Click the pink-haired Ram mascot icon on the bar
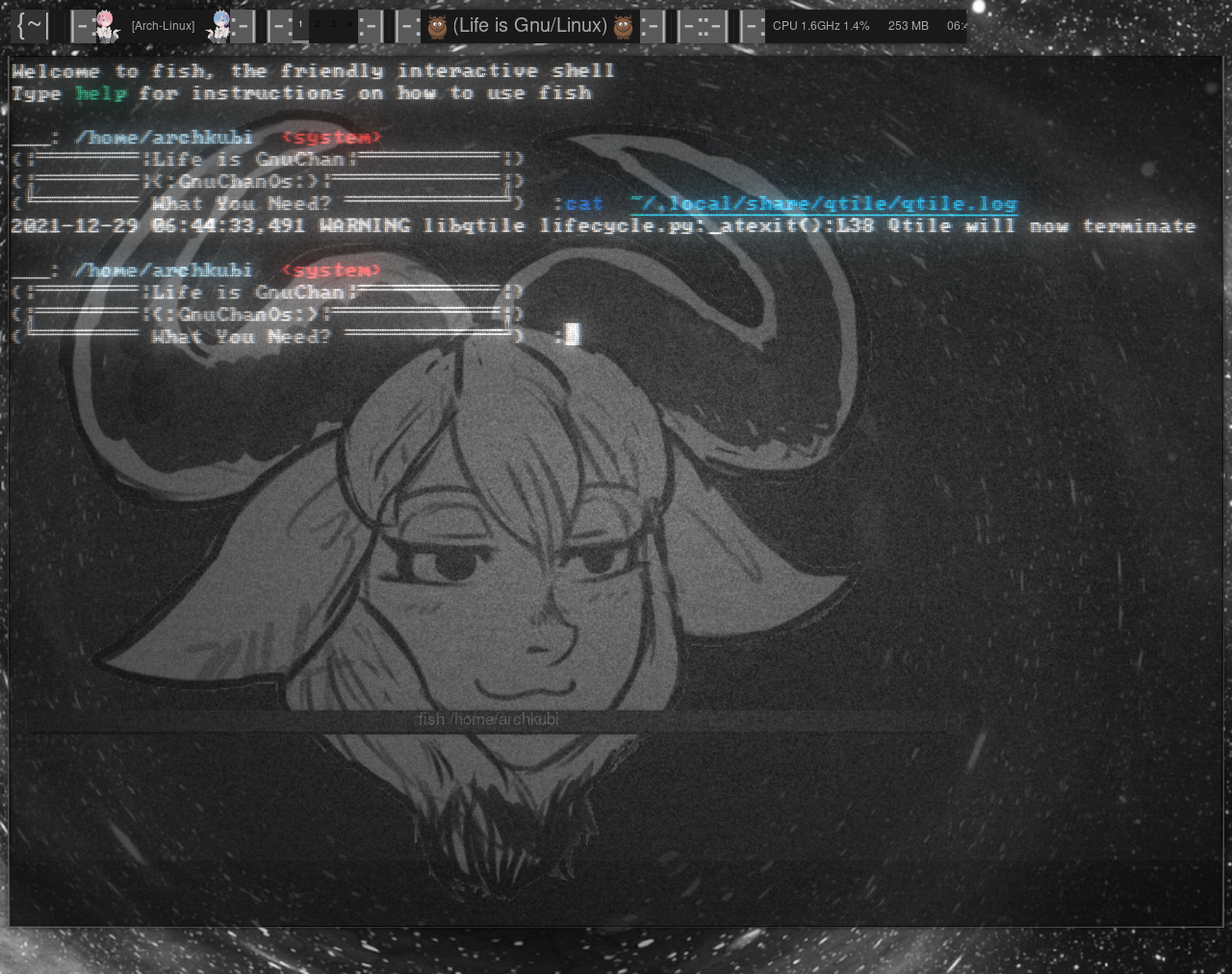 point(105,25)
